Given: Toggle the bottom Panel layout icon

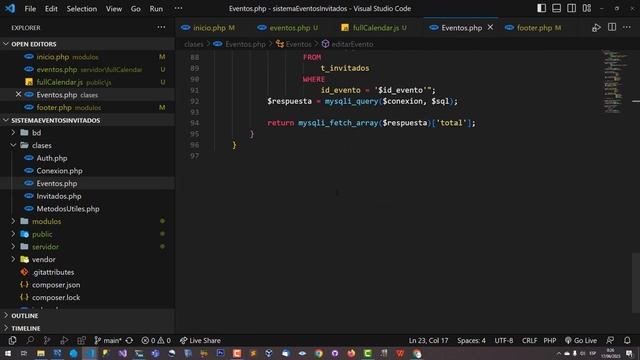Looking at the screenshot, I should 556,8.
